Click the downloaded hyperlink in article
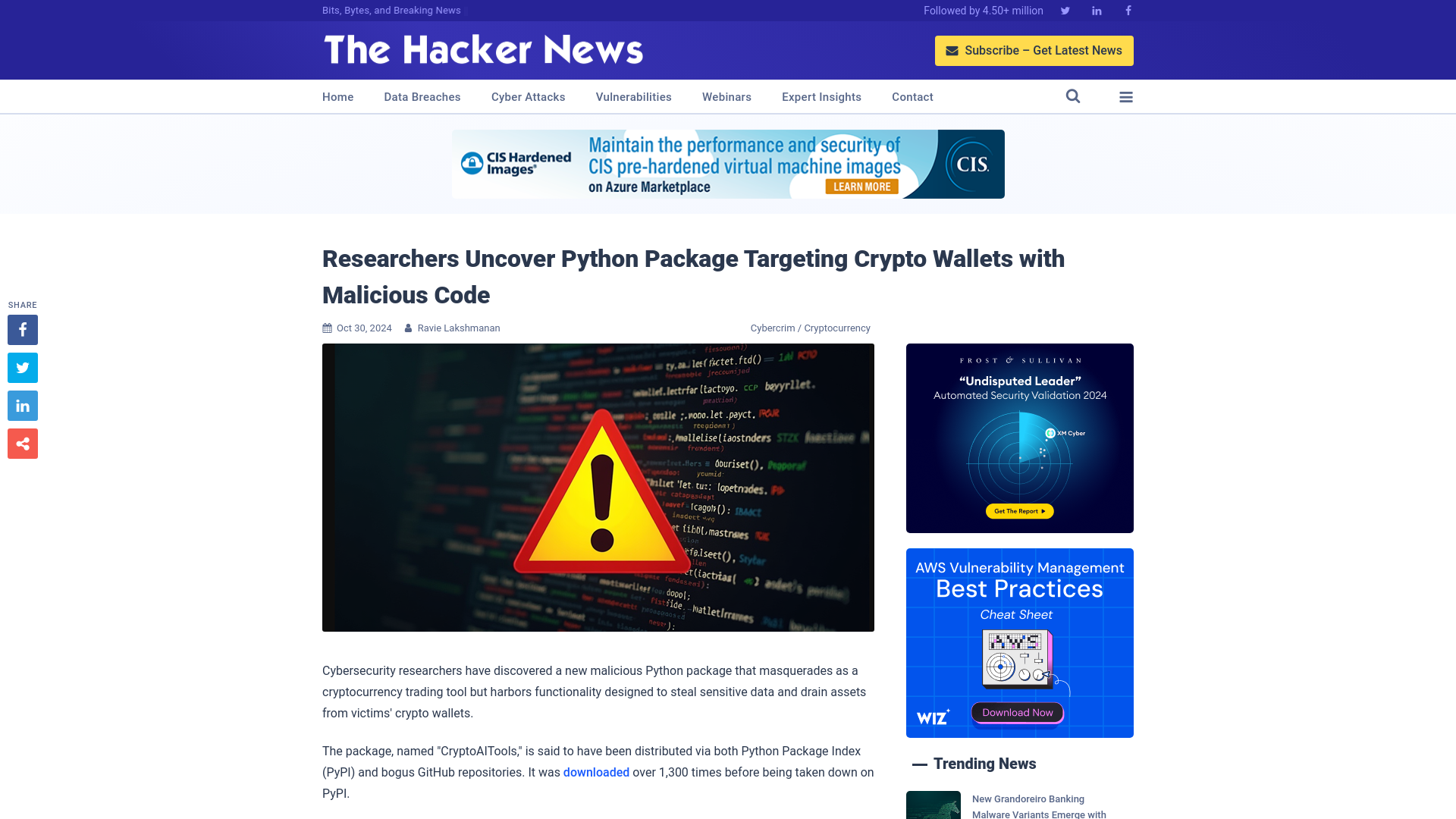The height and width of the screenshot is (819, 1456). pos(596,772)
